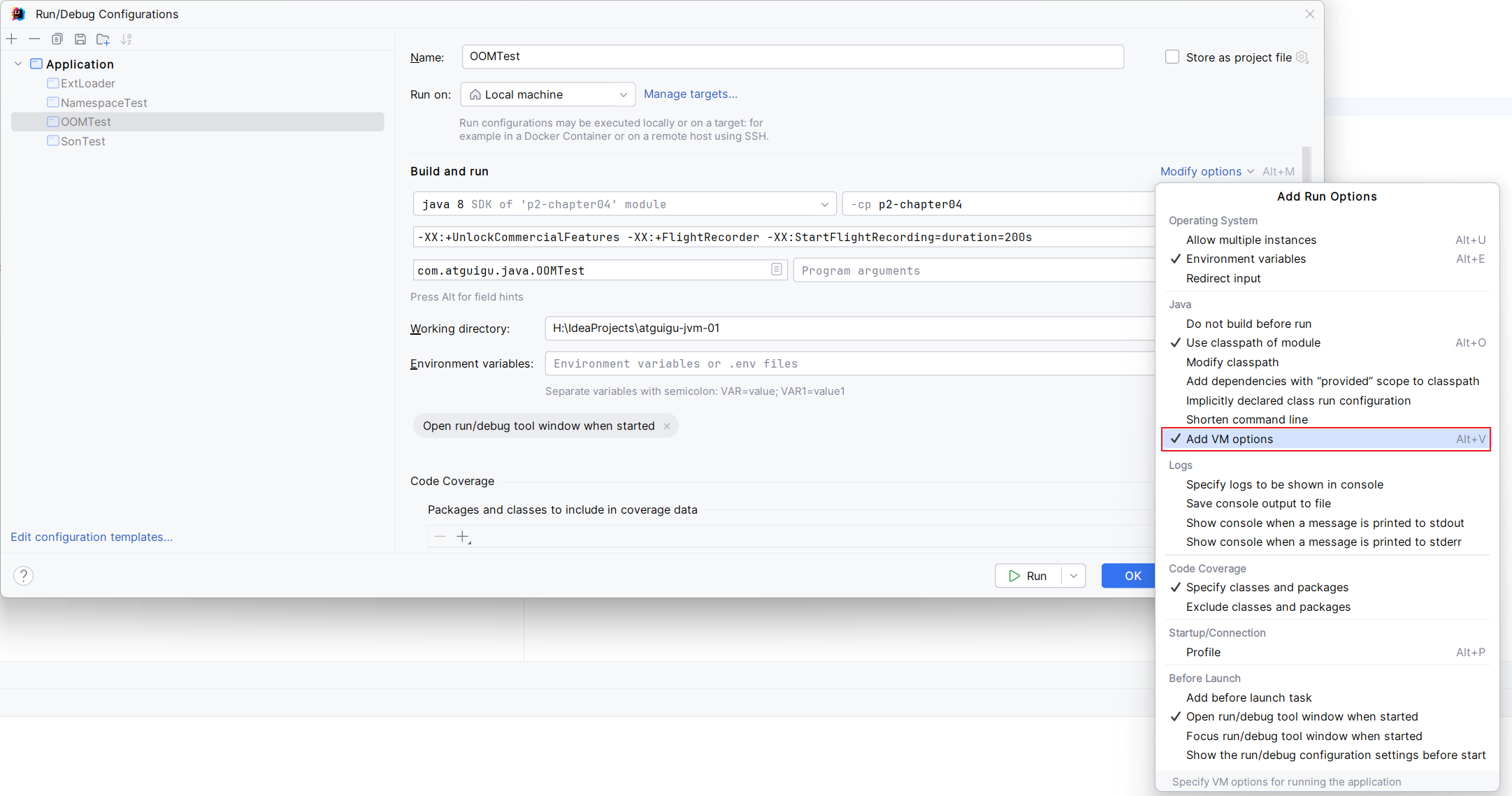1512x796 pixels.
Task: Collapse the Application tree node
Action: (18, 64)
